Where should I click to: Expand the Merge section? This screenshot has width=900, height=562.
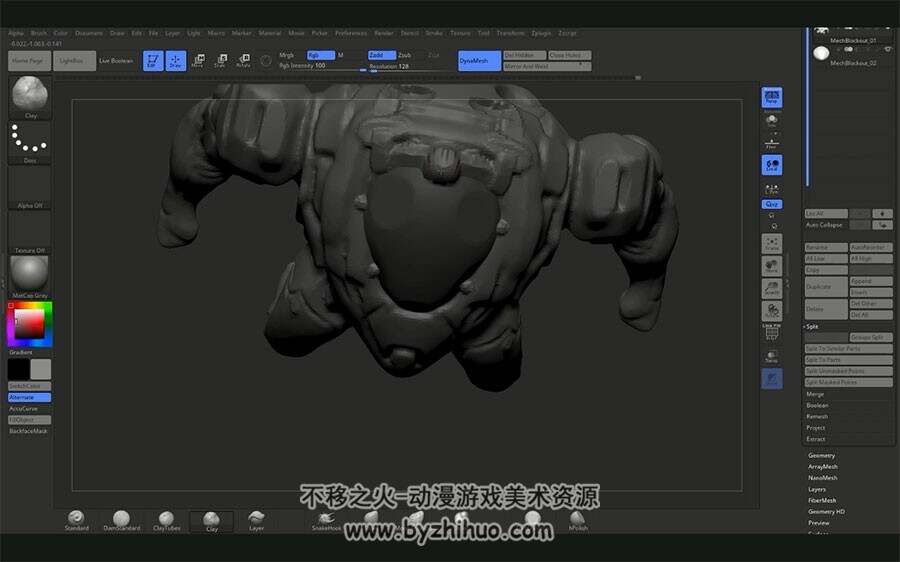[x=815, y=394]
